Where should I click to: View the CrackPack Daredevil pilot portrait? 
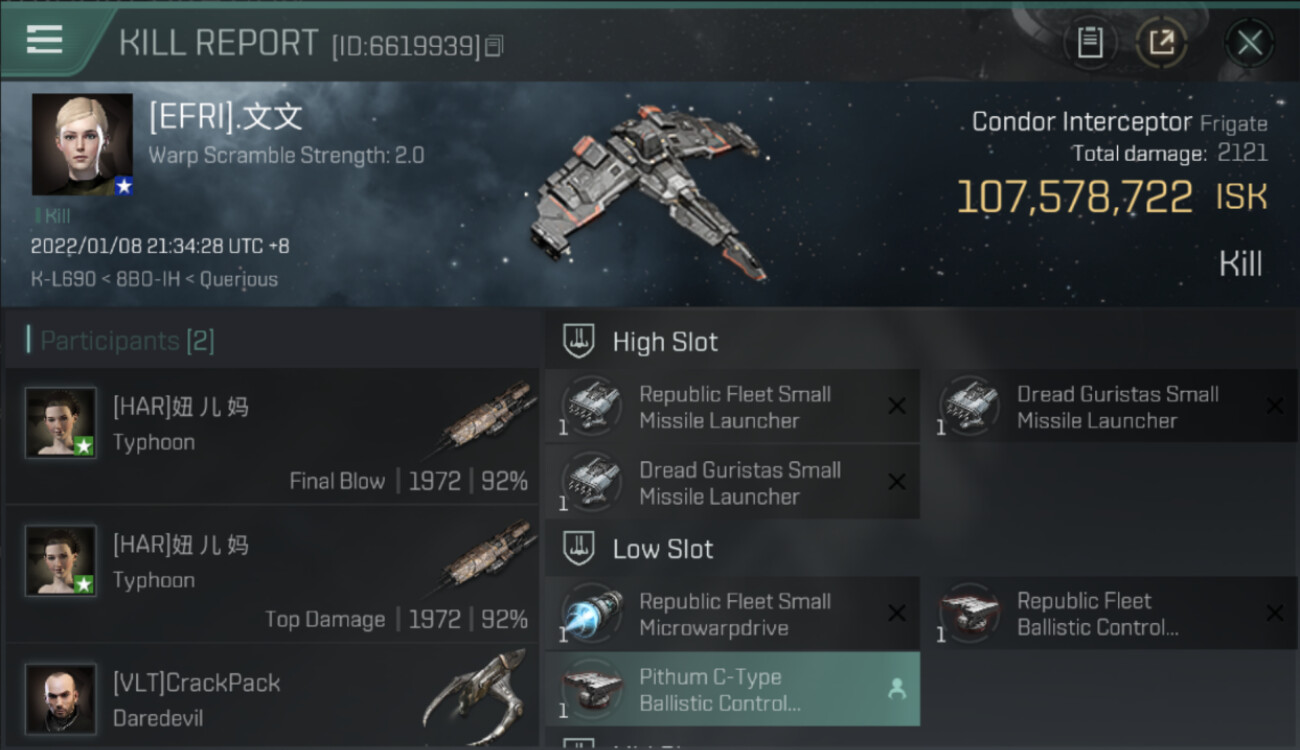[x=61, y=698]
